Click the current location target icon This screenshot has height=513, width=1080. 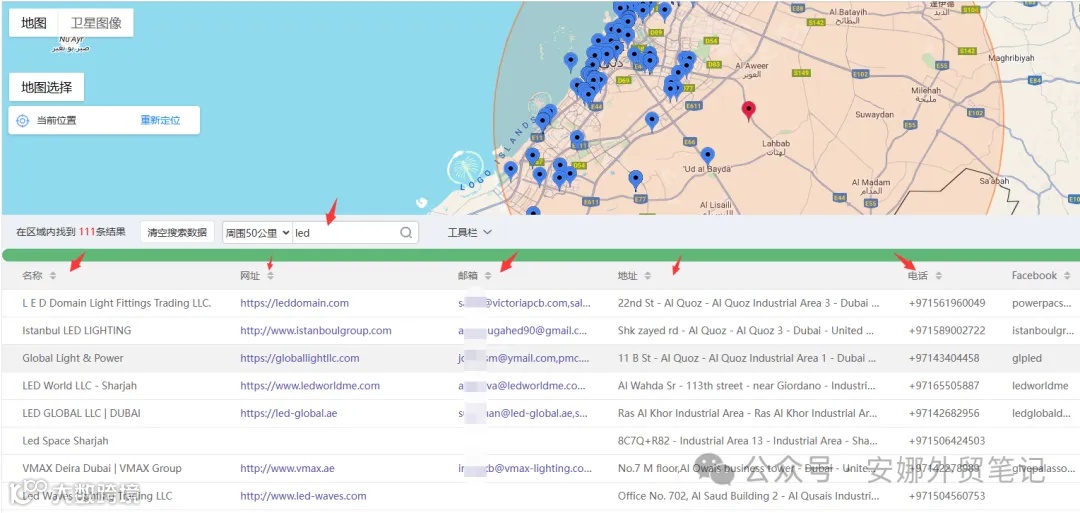[22, 121]
